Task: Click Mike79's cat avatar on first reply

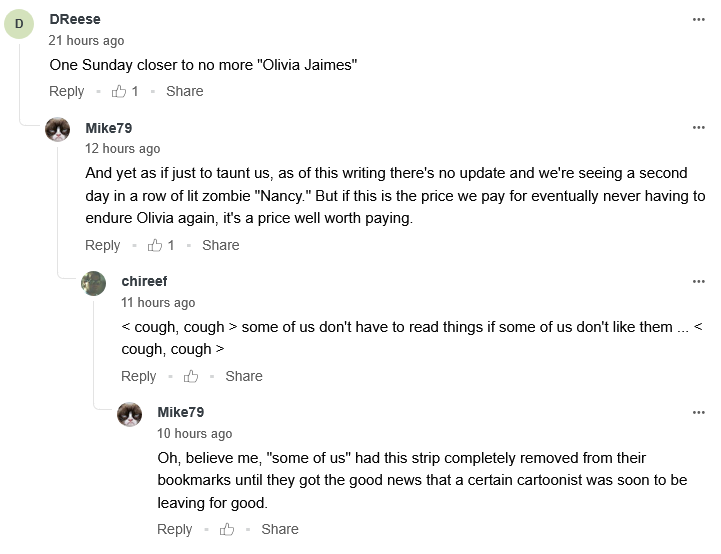Action: tap(58, 130)
